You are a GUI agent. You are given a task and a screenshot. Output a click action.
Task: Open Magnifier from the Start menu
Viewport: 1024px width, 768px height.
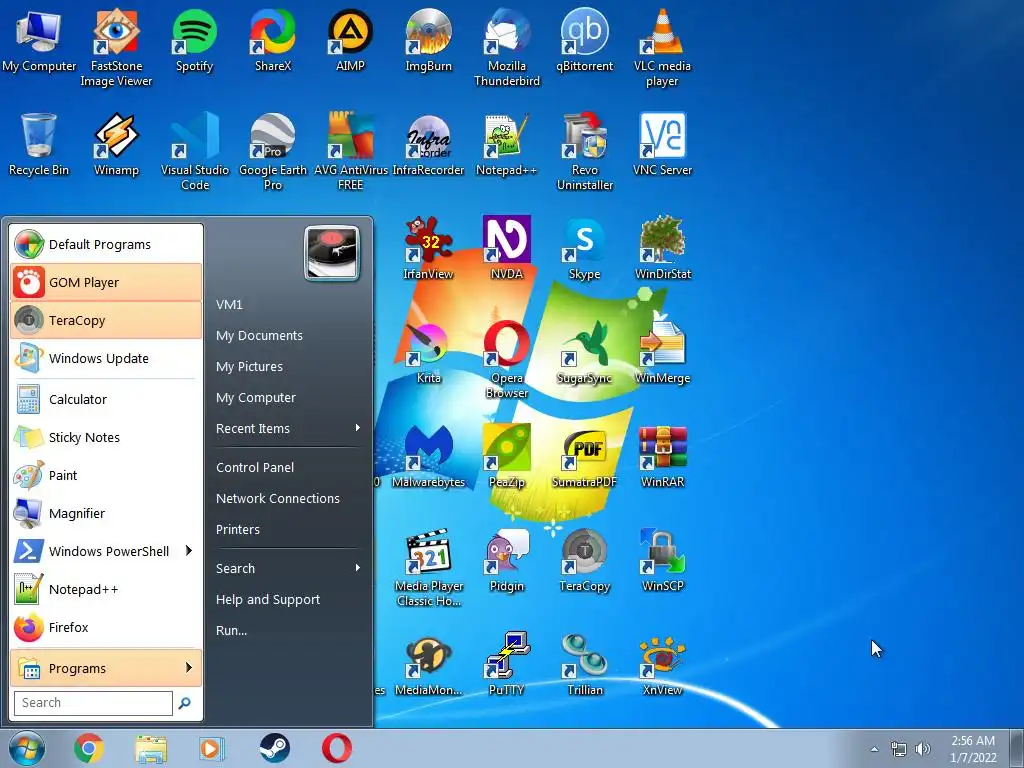click(x=106, y=513)
